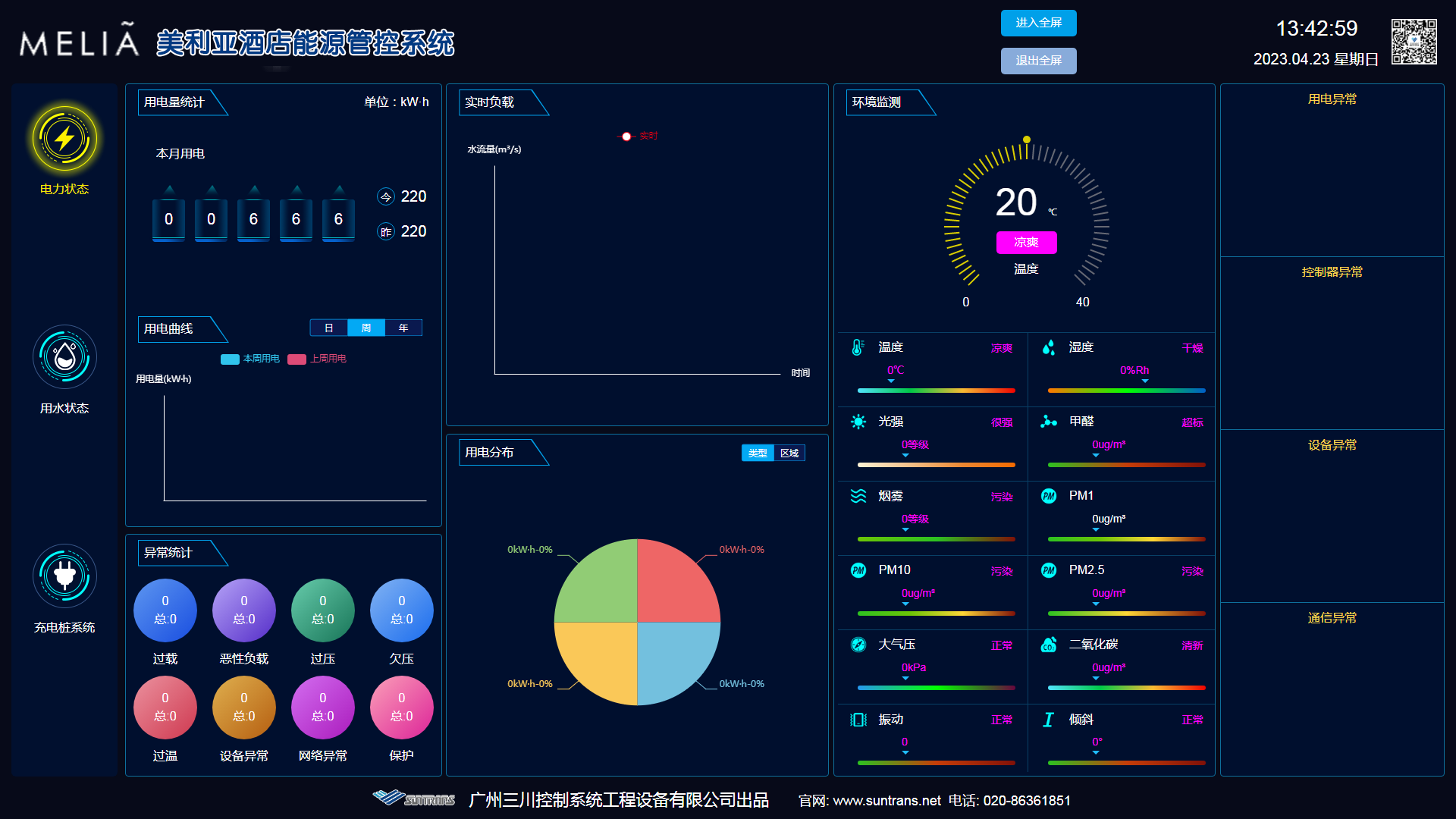
Task: Click the 光强 sun icon
Action: [858, 422]
